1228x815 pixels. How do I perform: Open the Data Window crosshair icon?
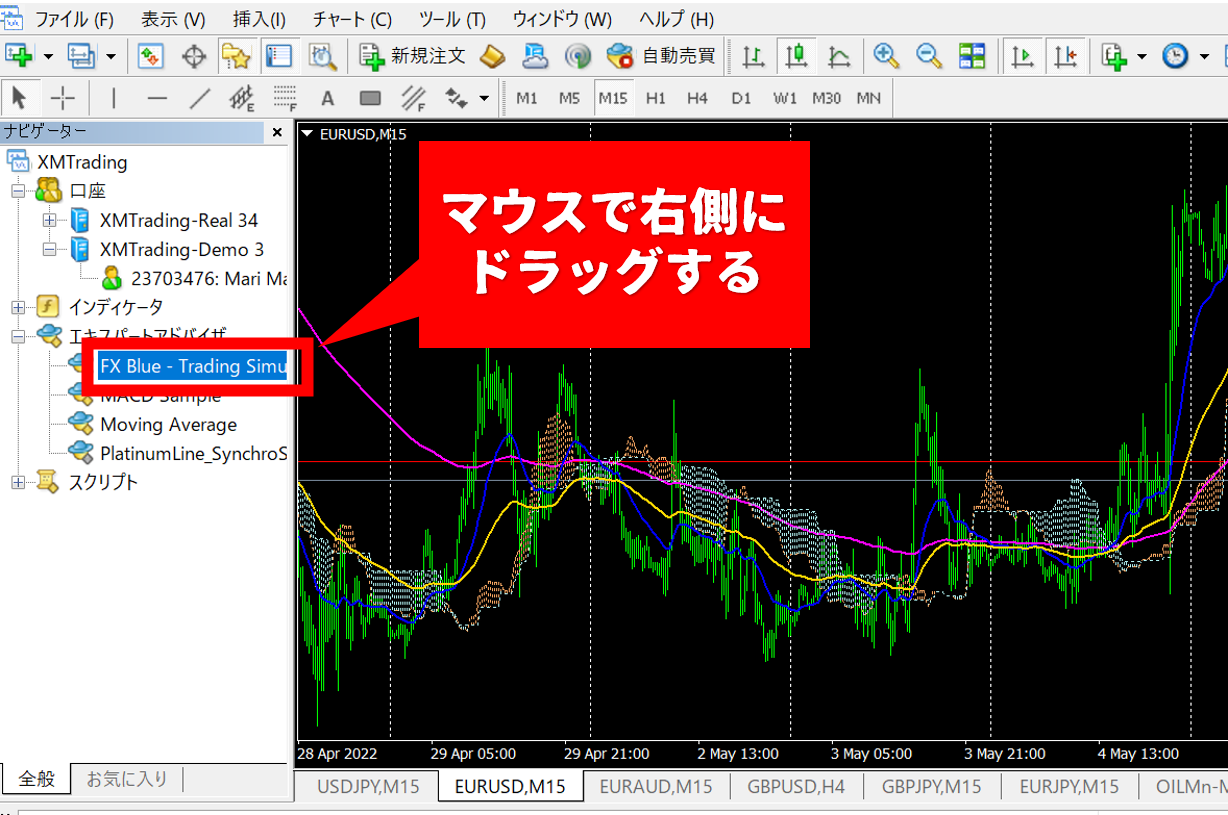[194, 56]
